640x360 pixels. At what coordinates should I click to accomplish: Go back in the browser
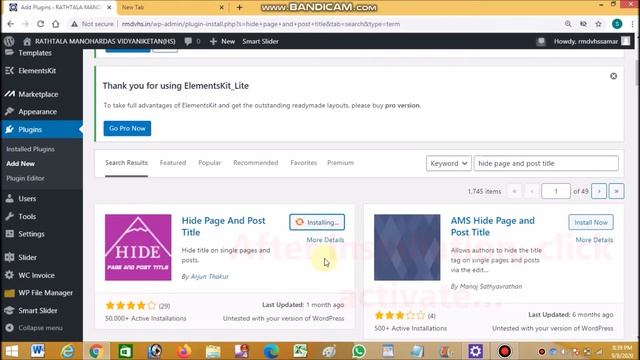11,24
